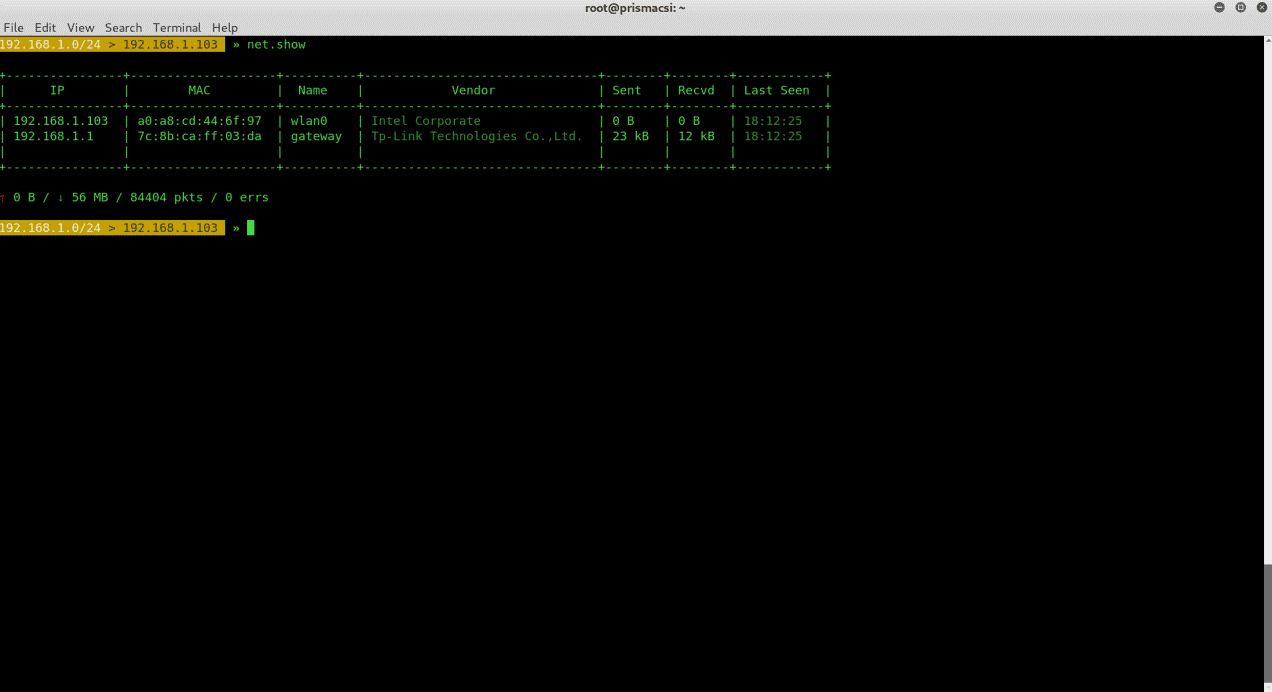Select the net.show command text

[277, 44]
